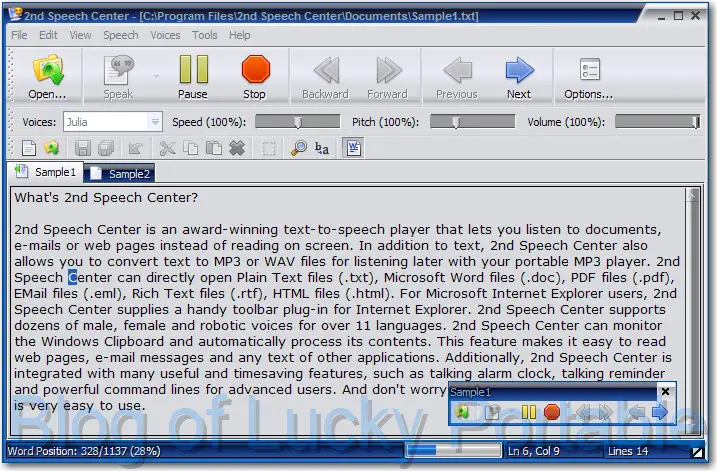The image size is (717, 471).
Task: Delete selection with the X icon
Action: pyautogui.click(x=237, y=148)
